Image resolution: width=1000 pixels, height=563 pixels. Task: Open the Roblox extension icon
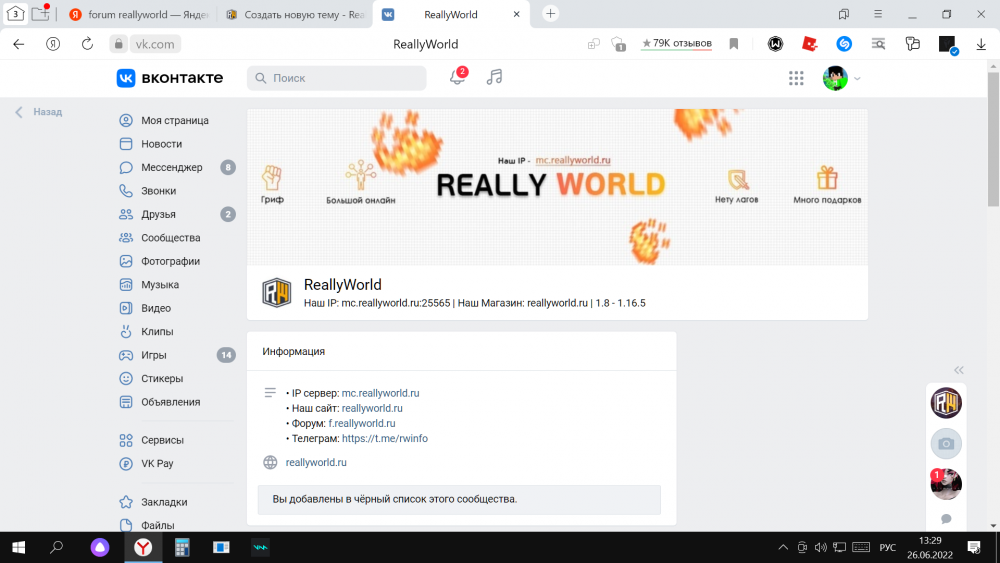point(810,44)
